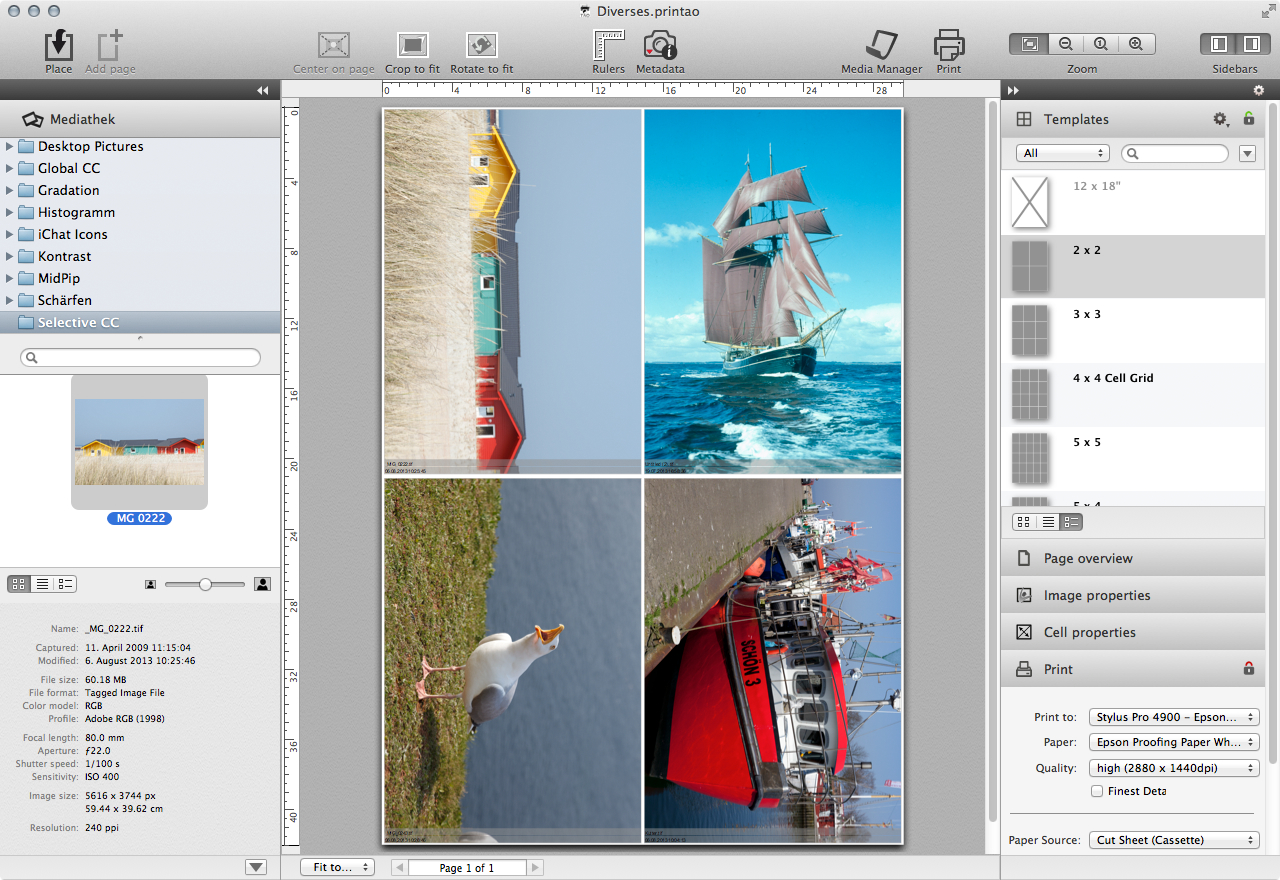Open the Fit to zoom dropdown
1280x880 pixels.
[337, 867]
